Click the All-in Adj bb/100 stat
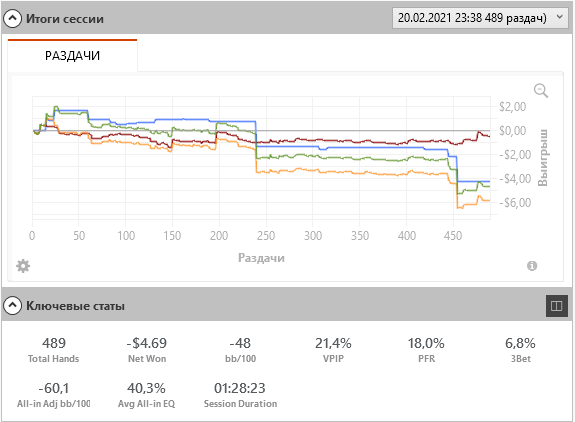 tap(54, 395)
